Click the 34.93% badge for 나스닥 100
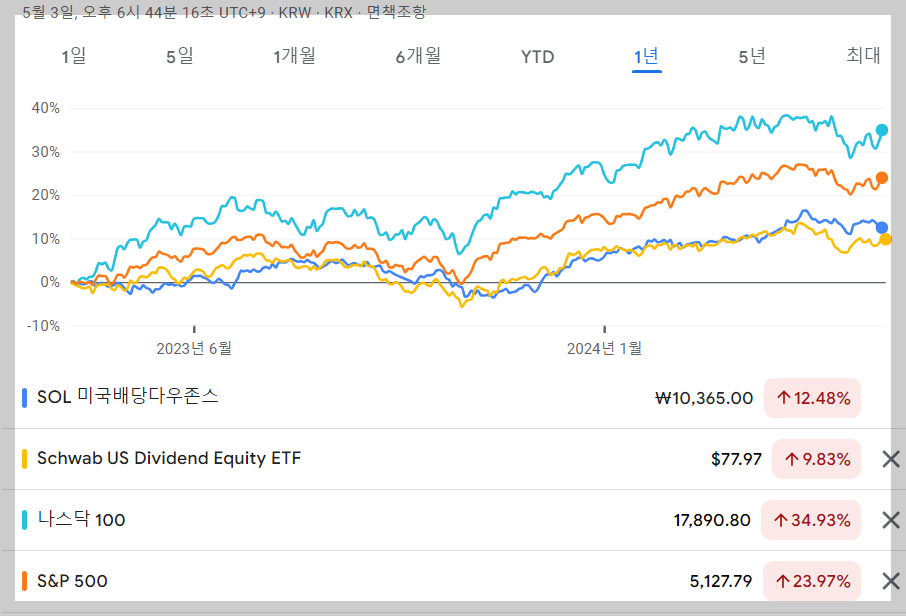The height and width of the screenshot is (616, 906). (812, 520)
